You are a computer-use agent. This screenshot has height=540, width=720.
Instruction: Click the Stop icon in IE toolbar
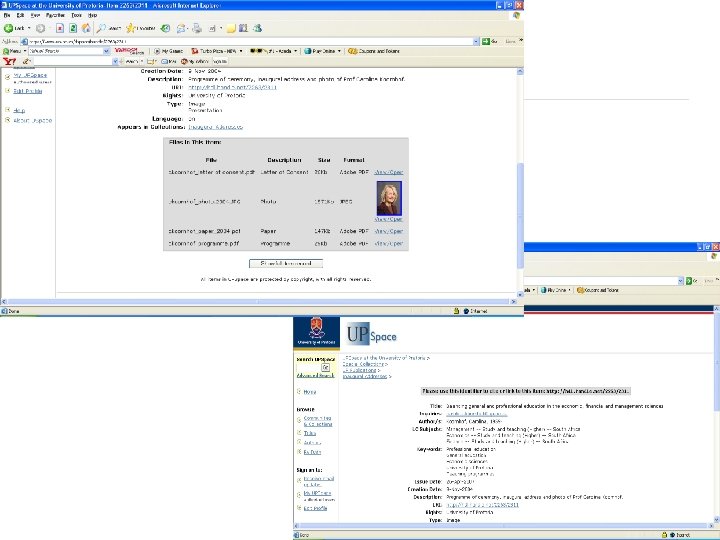[60, 28]
